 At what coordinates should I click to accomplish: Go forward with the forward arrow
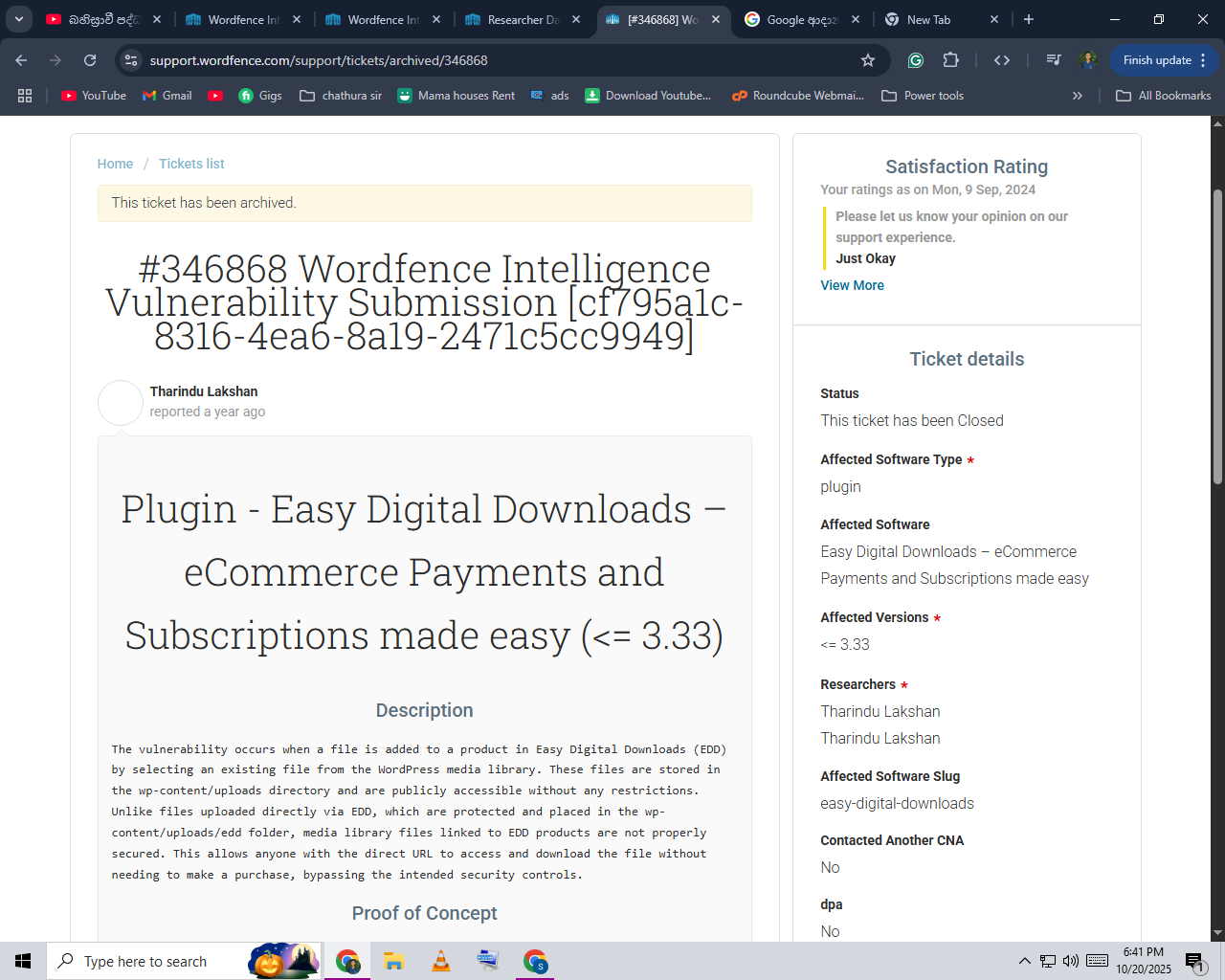point(56,60)
